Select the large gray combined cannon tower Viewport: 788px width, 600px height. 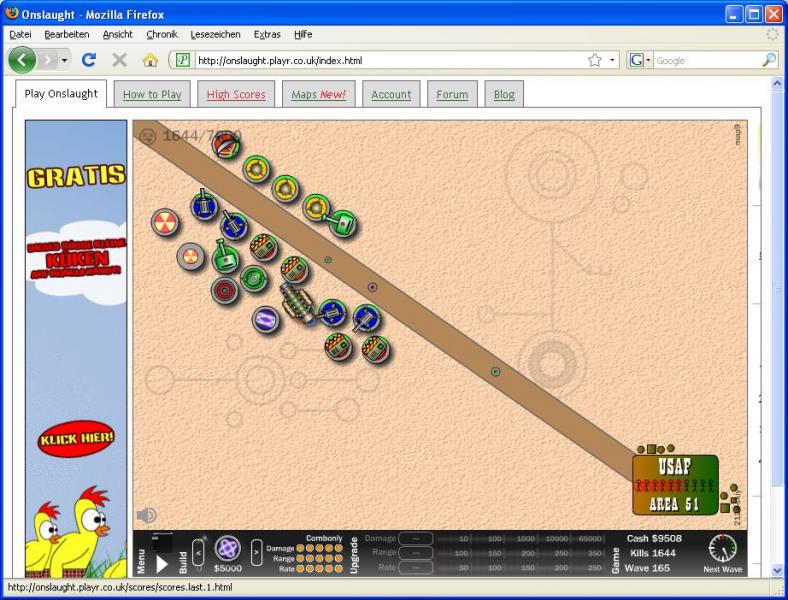[x=297, y=300]
